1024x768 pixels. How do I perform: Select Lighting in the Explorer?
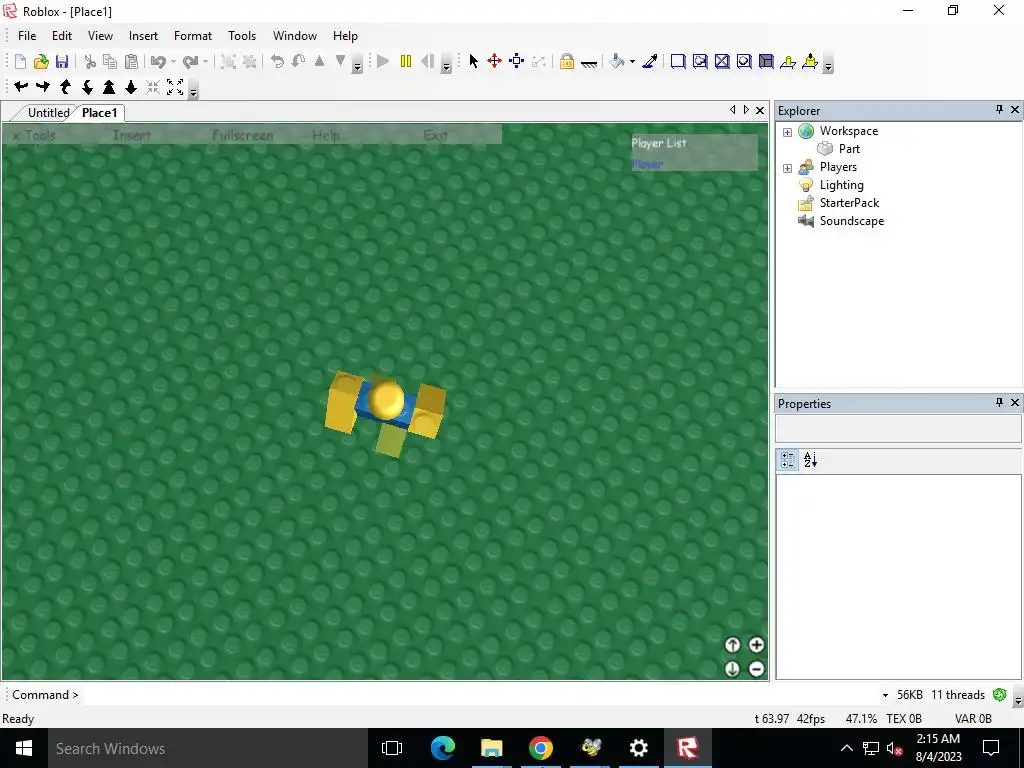pos(841,185)
